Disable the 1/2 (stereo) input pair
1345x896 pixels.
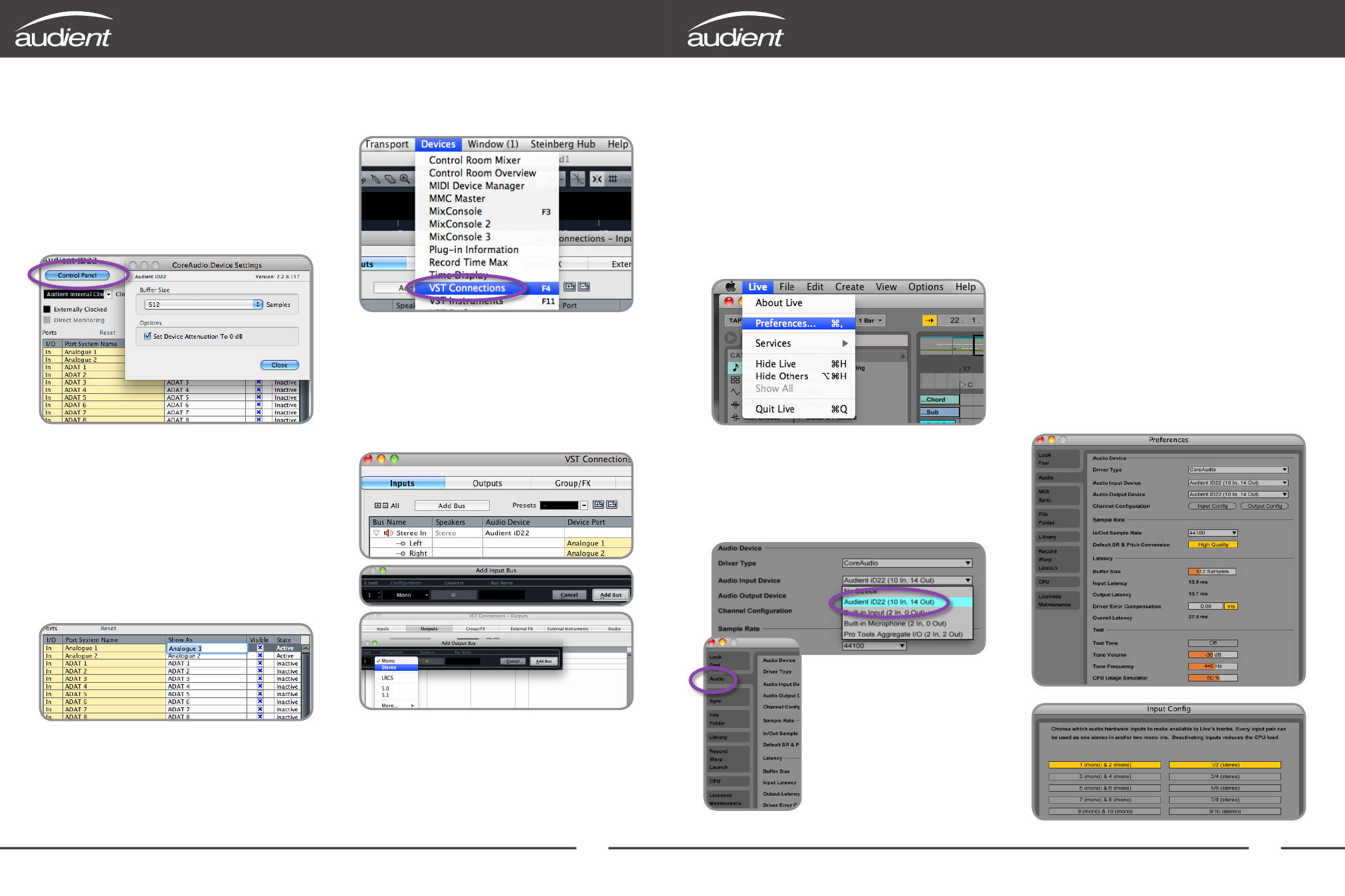coord(1225,765)
